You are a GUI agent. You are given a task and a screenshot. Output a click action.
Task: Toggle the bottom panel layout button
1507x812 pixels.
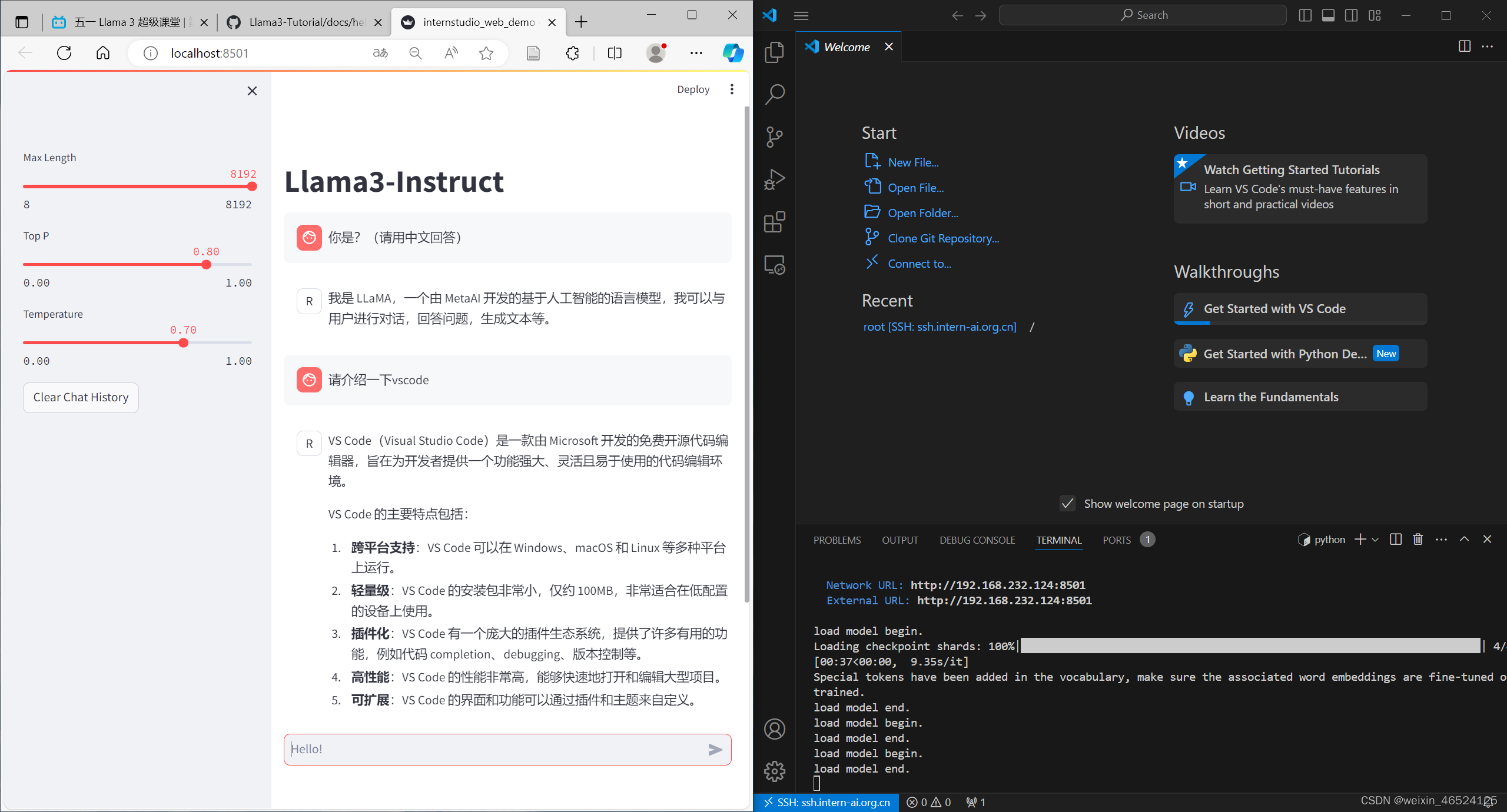[1328, 15]
